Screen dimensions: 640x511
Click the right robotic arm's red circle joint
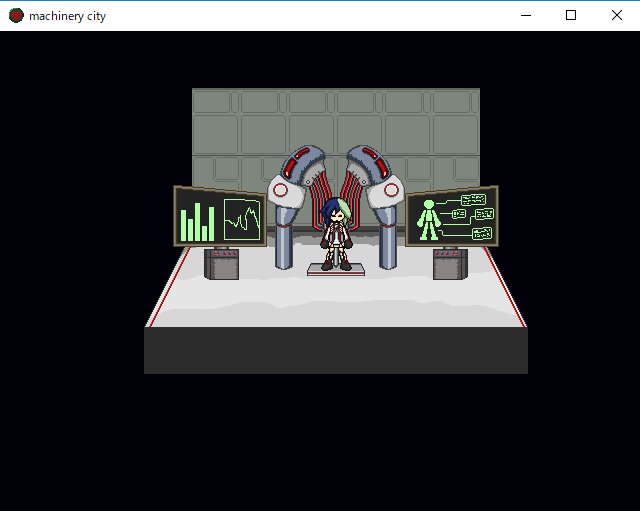coord(391,190)
